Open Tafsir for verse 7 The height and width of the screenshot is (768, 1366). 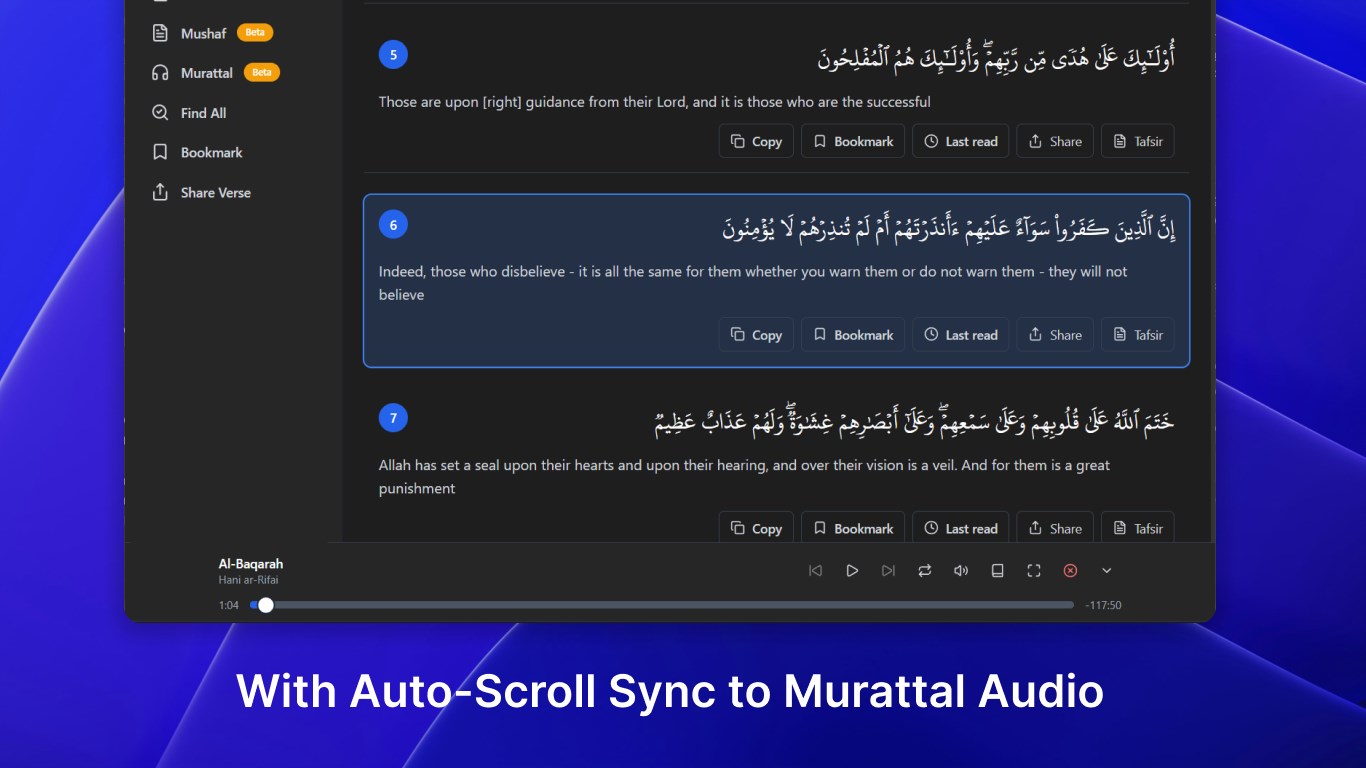pos(1138,528)
